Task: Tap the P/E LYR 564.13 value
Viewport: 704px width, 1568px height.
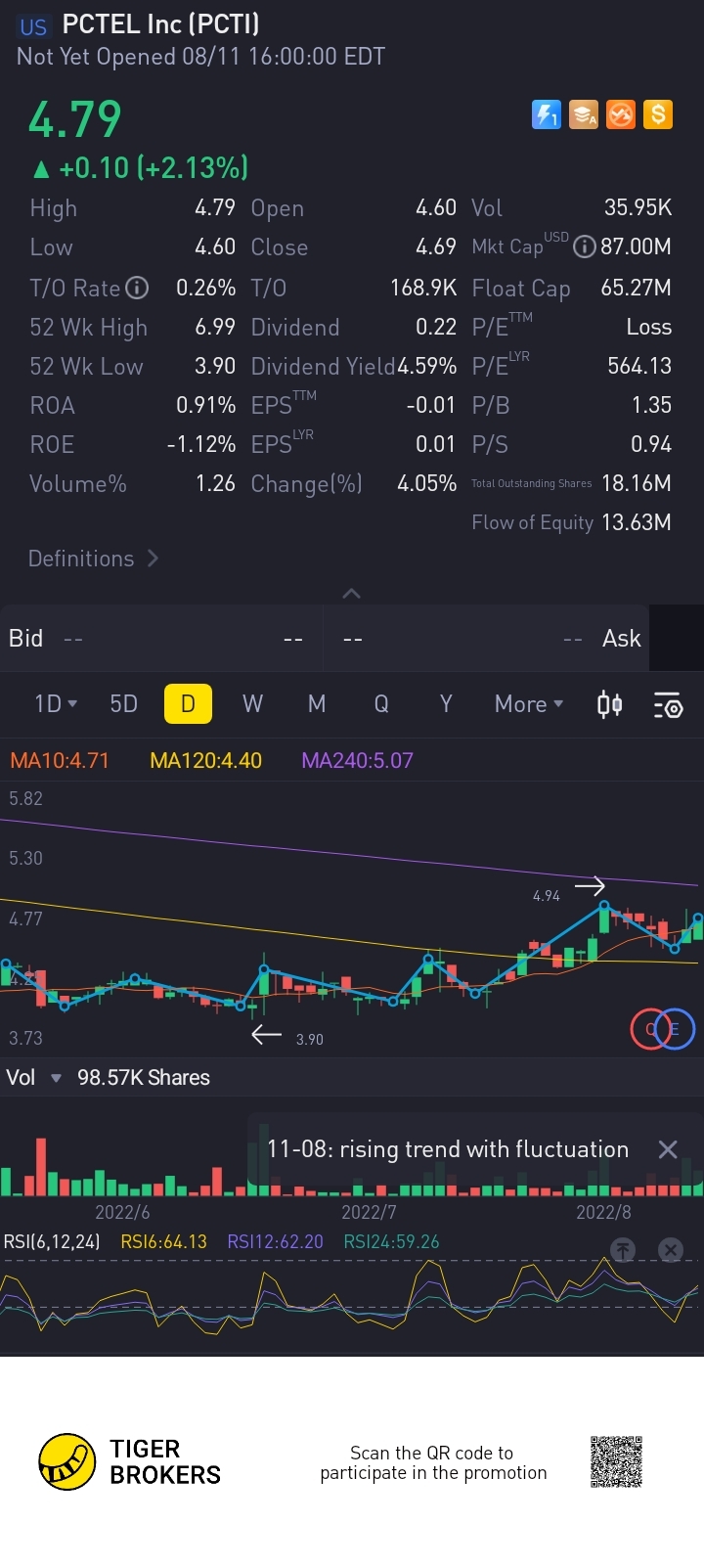Action: (x=639, y=366)
